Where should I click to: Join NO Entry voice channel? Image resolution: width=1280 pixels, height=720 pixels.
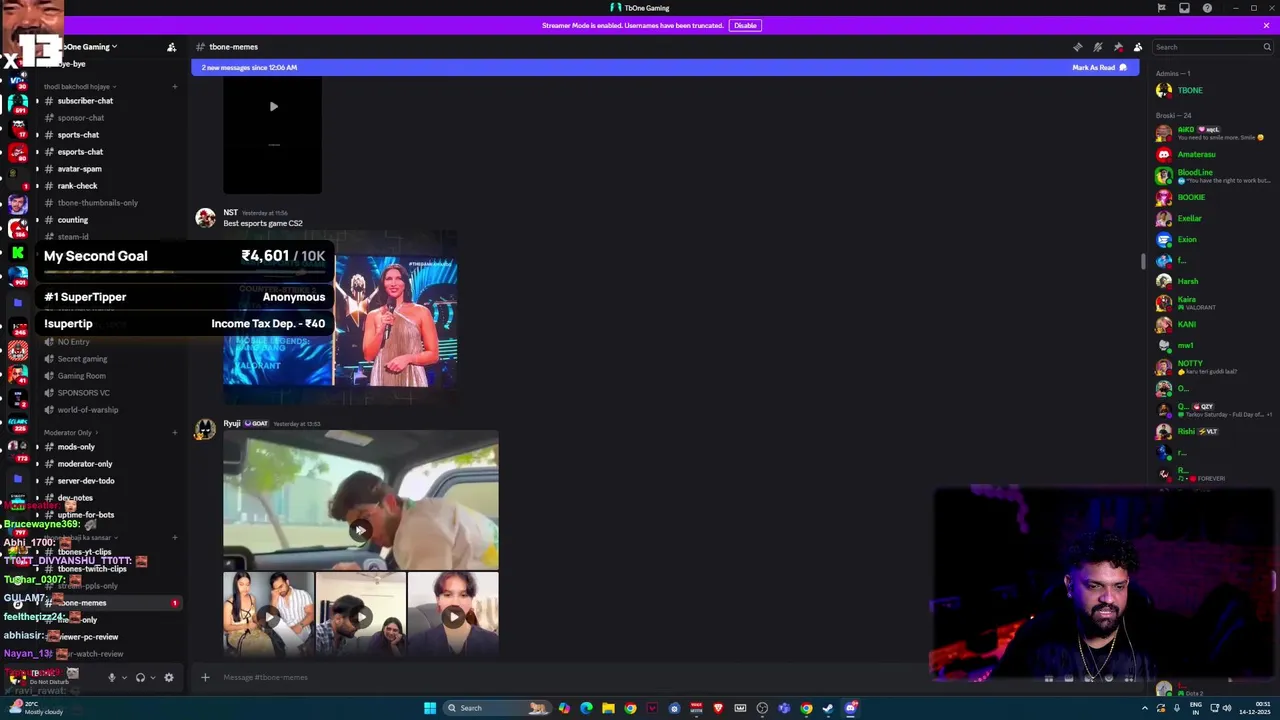pyautogui.click(x=73, y=342)
